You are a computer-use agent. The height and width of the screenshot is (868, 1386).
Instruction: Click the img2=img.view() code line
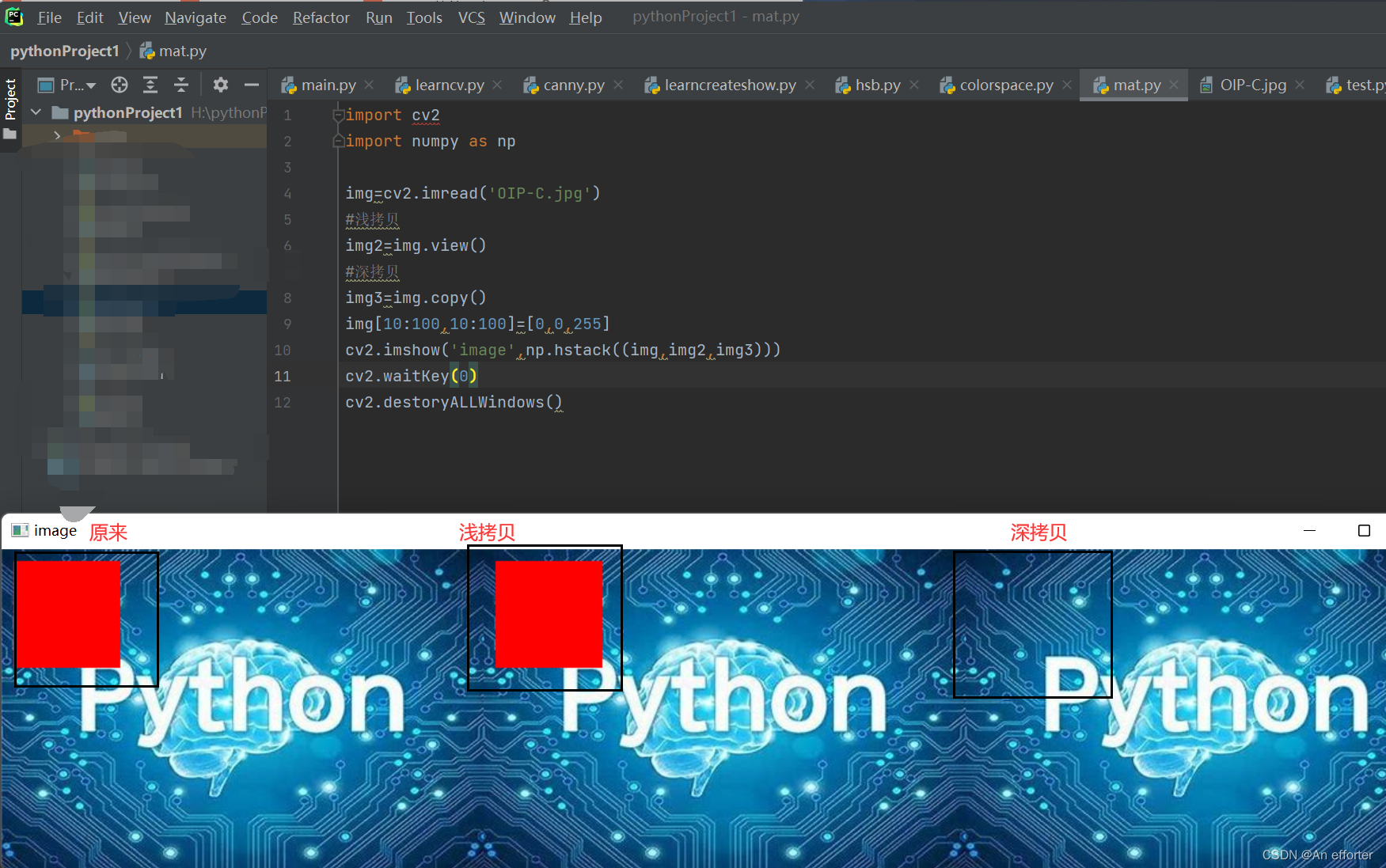(416, 246)
